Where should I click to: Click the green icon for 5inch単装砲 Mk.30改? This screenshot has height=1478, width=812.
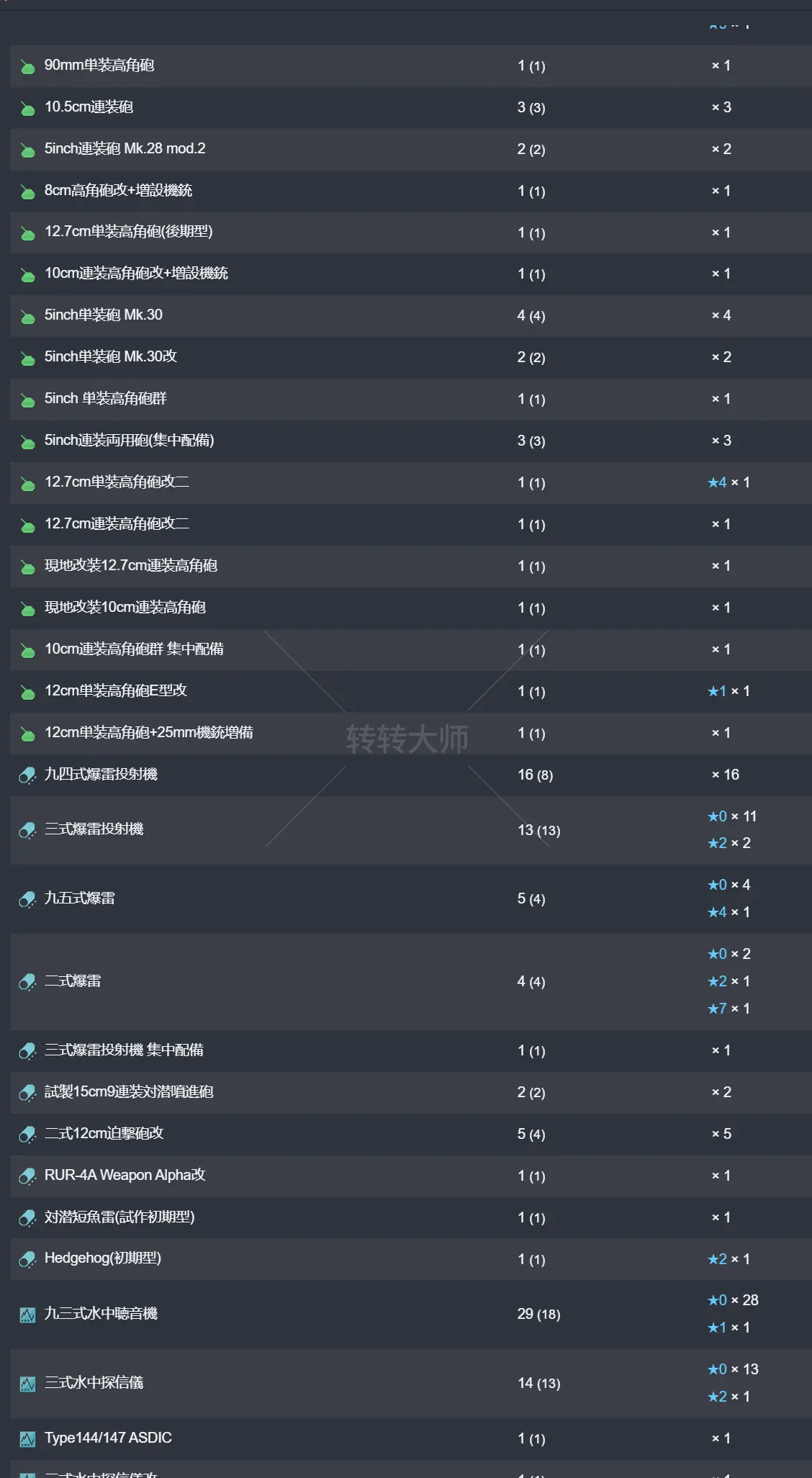pos(27,359)
